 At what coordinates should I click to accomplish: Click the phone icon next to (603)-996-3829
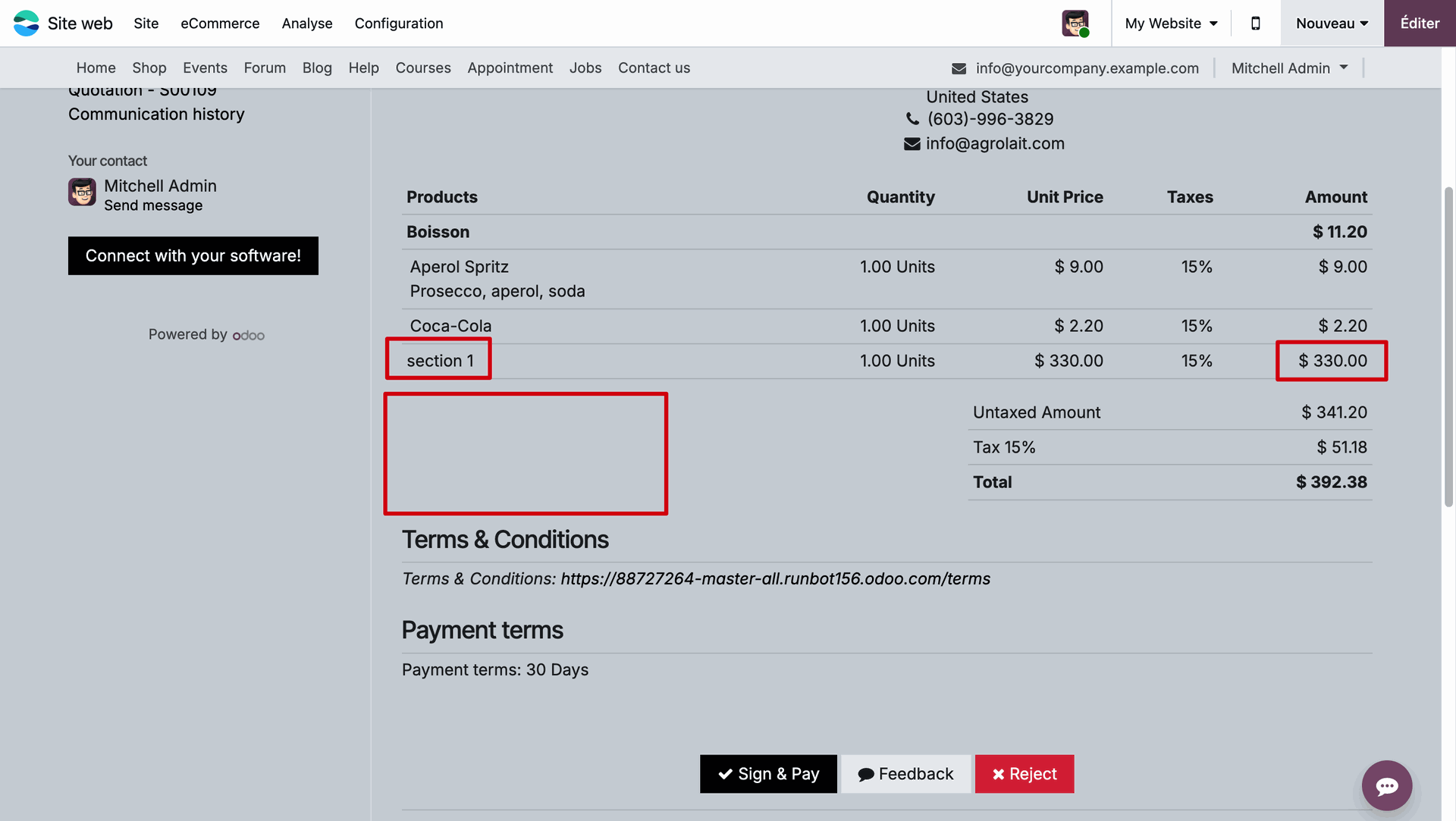[x=912, y=119]
